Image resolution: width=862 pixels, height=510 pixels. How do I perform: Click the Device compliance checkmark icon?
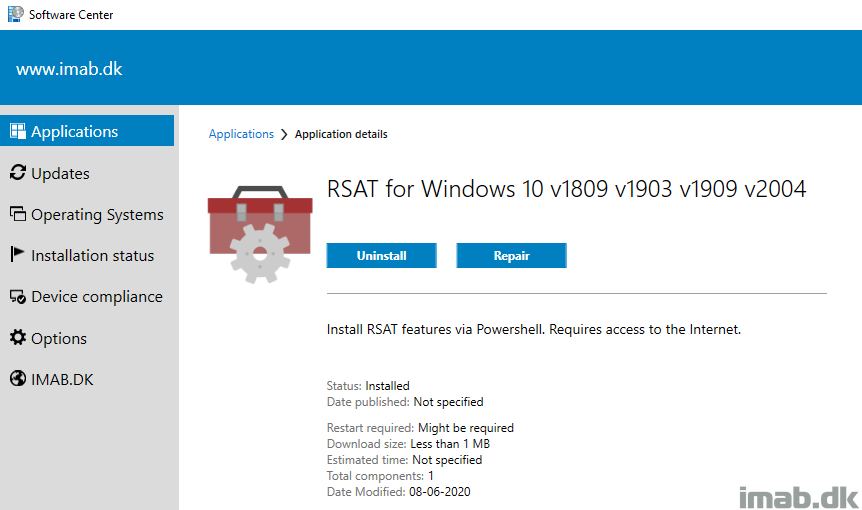18,297
